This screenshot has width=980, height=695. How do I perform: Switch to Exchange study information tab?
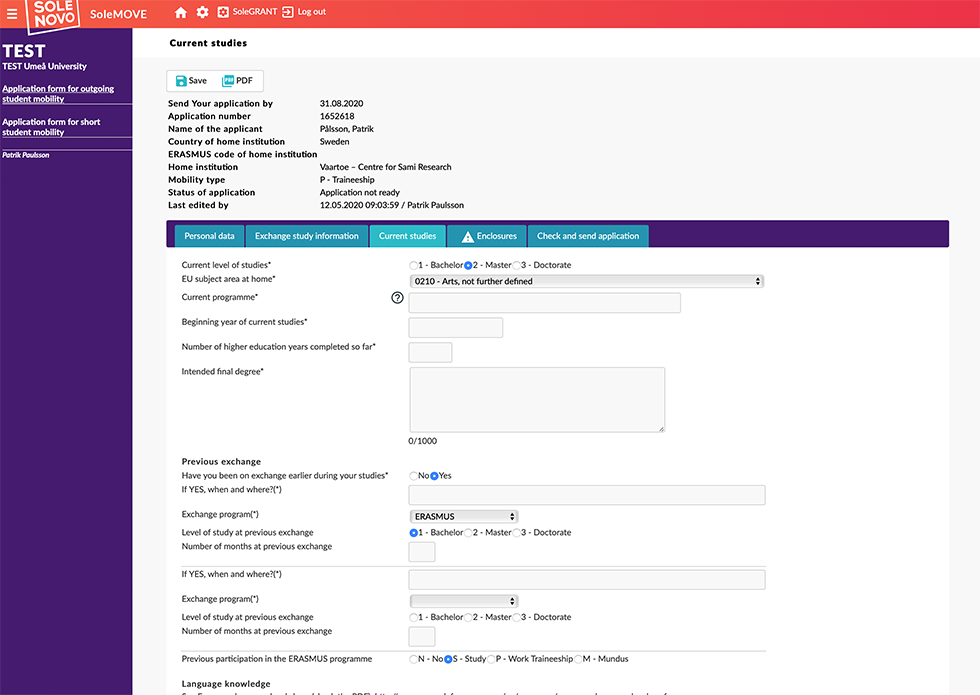coord(307,236)
